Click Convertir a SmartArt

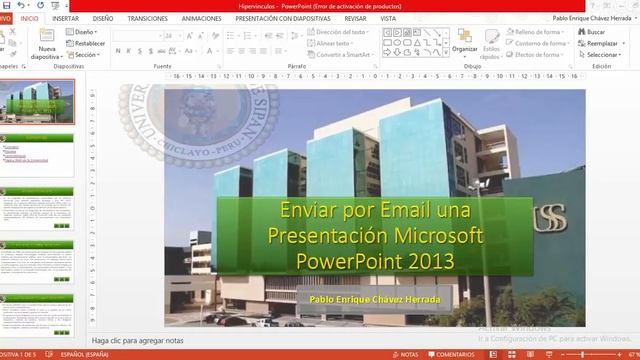click(341, 55)
